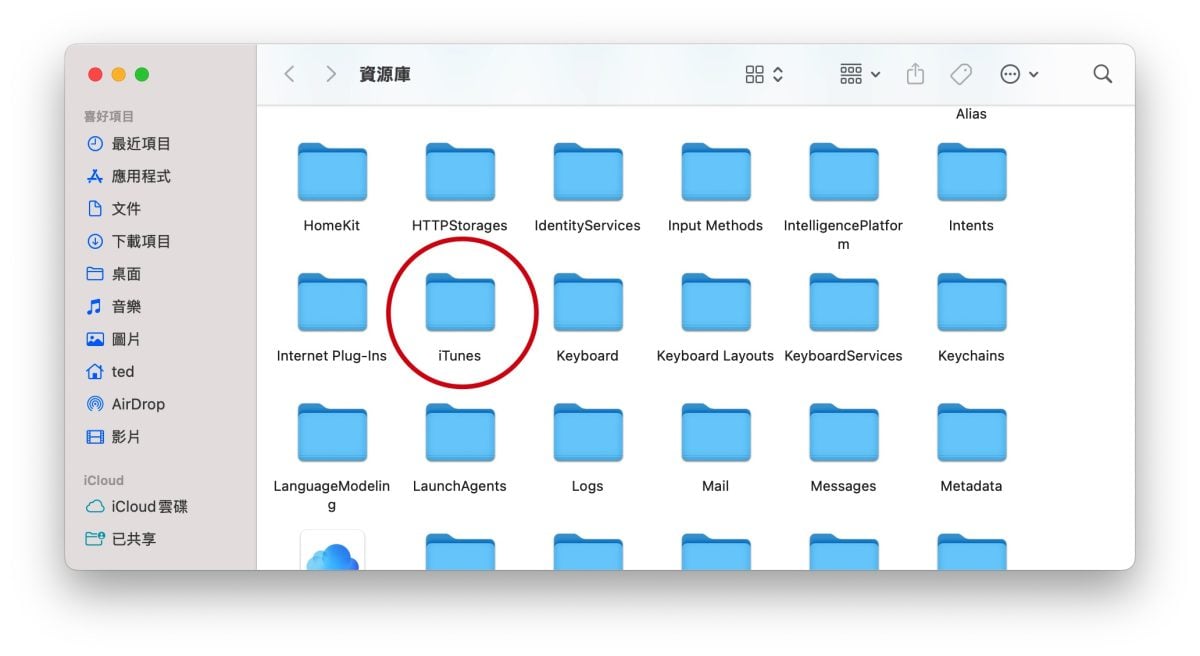Screen dimensions: 1200x656
Task: Open the Search icon in the toolbar
Action: tap(1102, 73)
